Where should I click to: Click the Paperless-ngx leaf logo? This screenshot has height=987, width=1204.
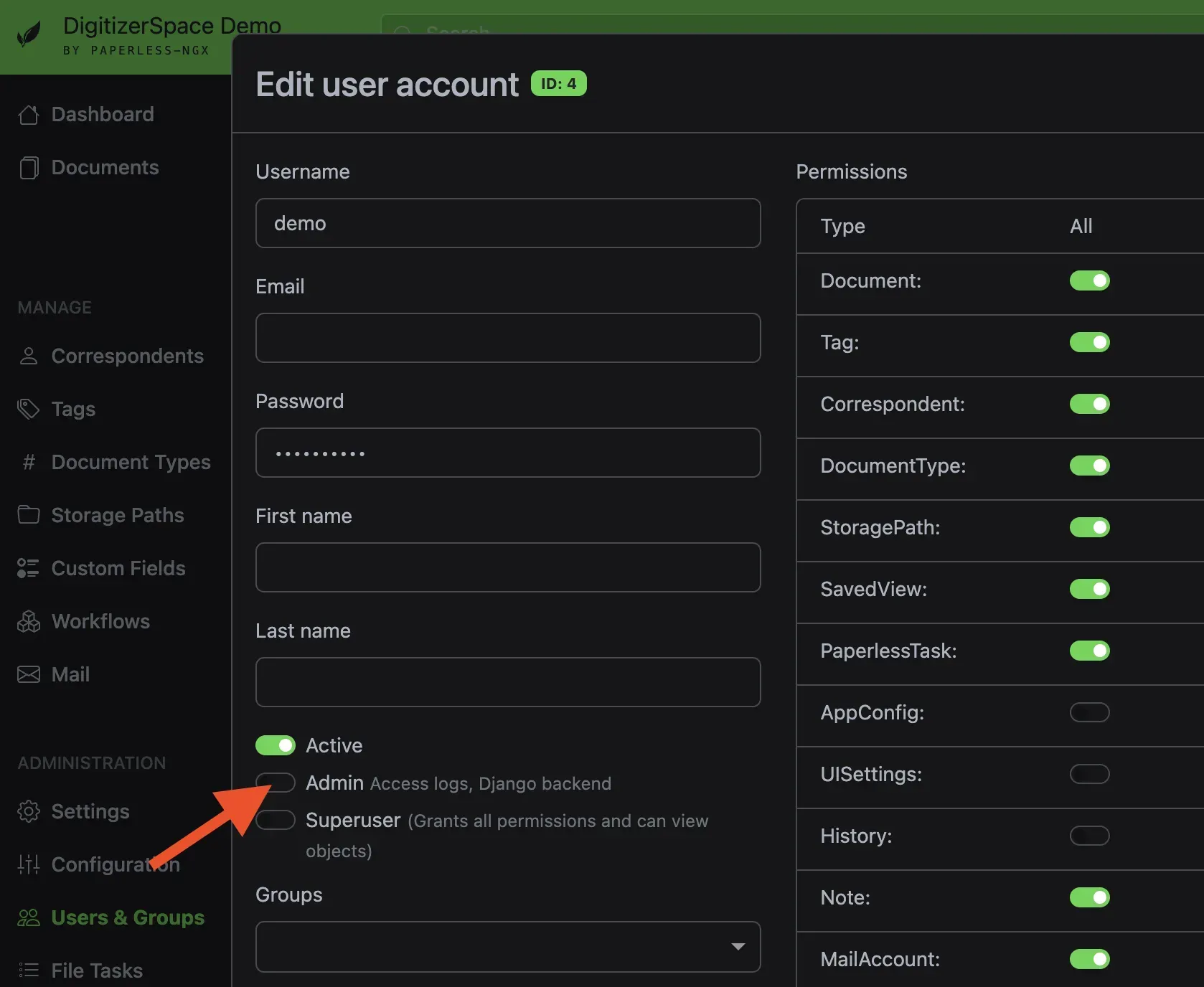tap(29, 34)
